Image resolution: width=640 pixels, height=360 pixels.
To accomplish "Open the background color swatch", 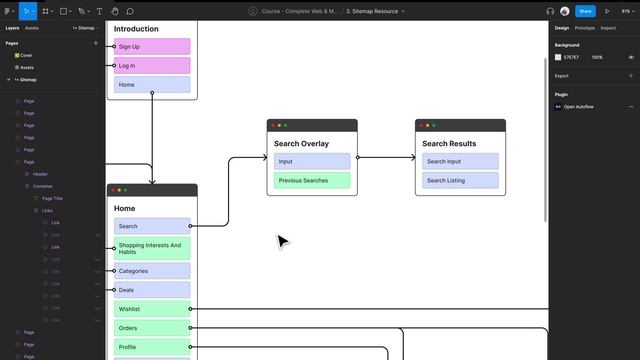I will pyautogui.click(x=558, y=57).
